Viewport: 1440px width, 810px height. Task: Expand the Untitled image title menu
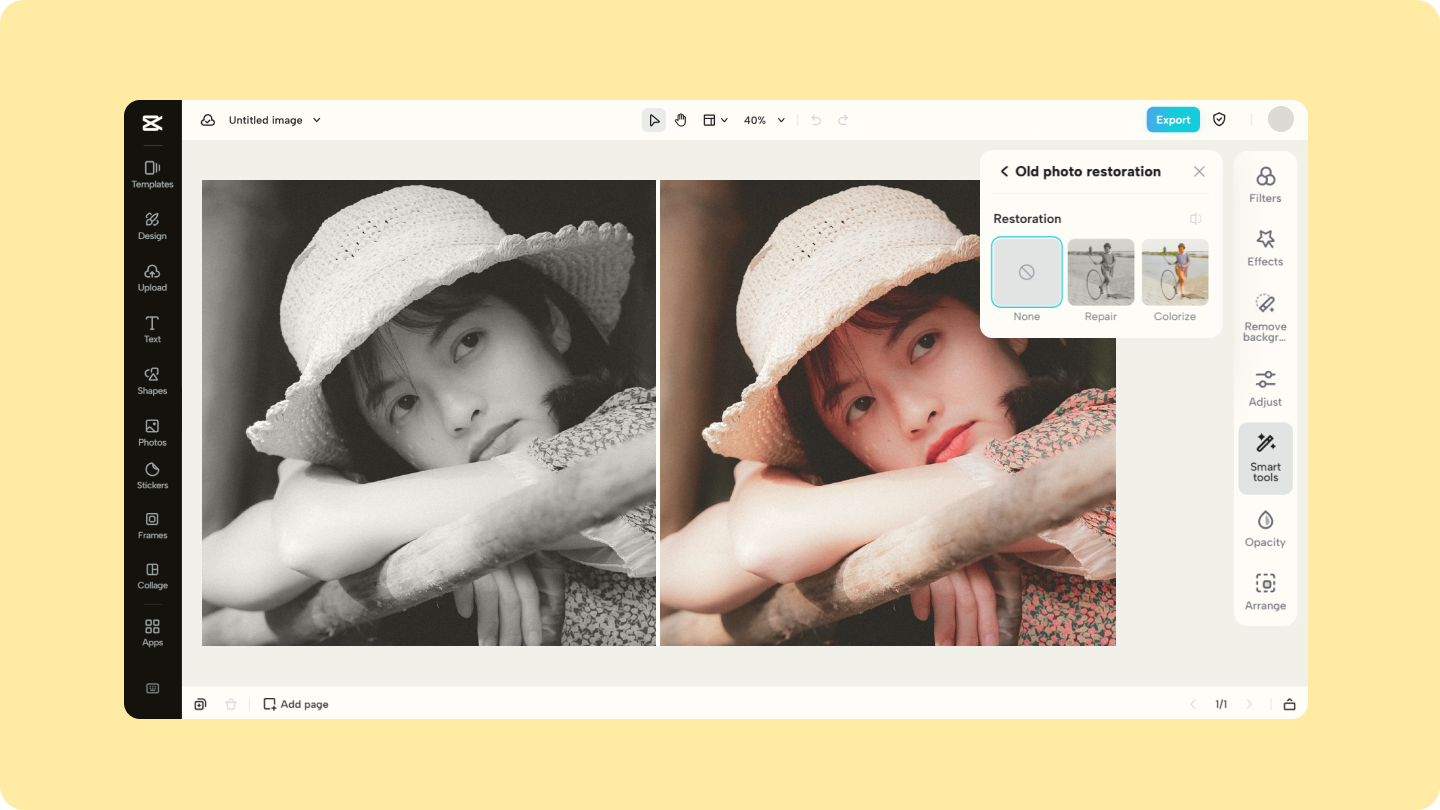pos(316,120)
